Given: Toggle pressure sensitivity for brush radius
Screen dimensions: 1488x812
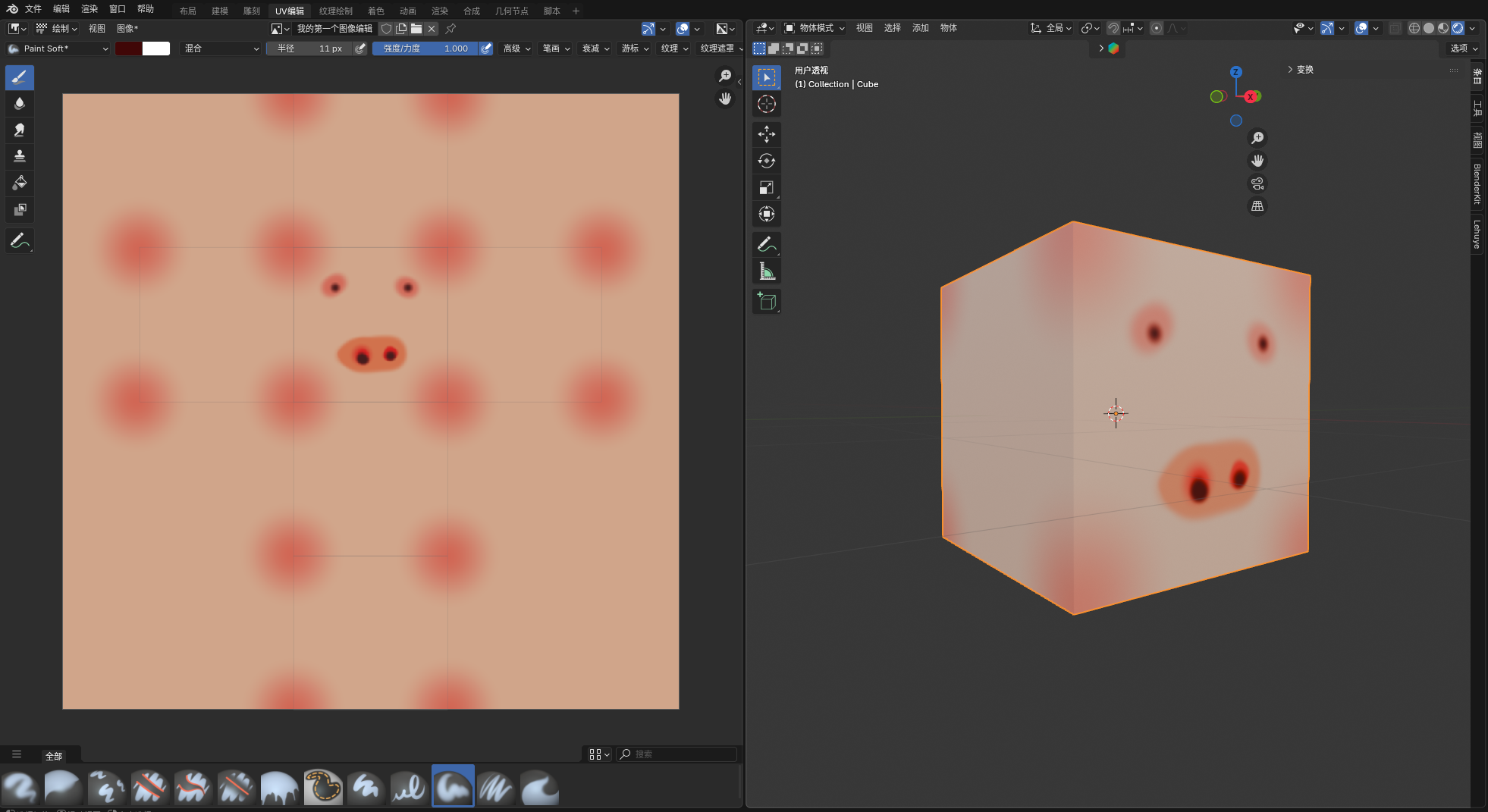Looking at the screenshot, I should (x=361, y=49).
